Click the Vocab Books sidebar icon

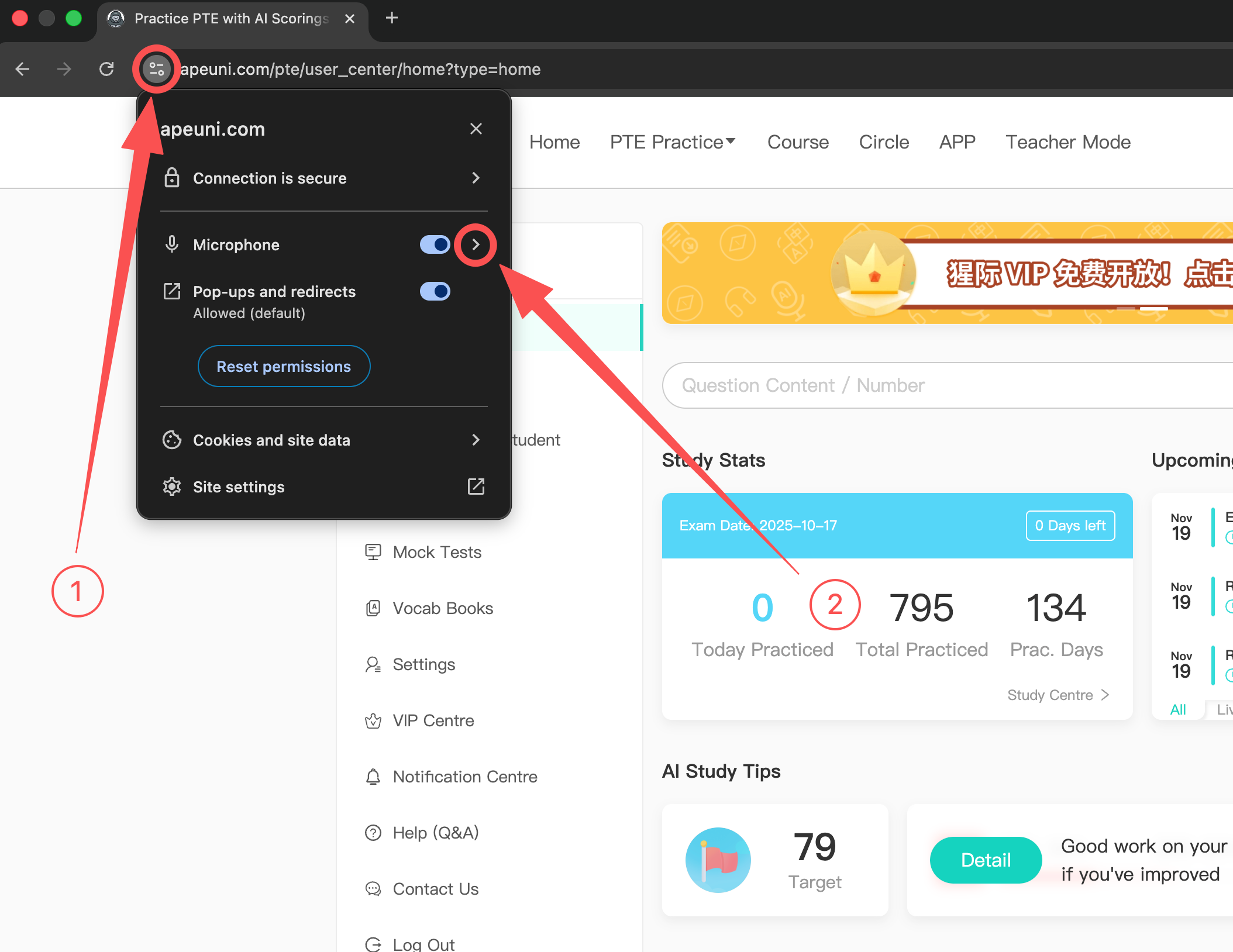click(x=373, y=608)
